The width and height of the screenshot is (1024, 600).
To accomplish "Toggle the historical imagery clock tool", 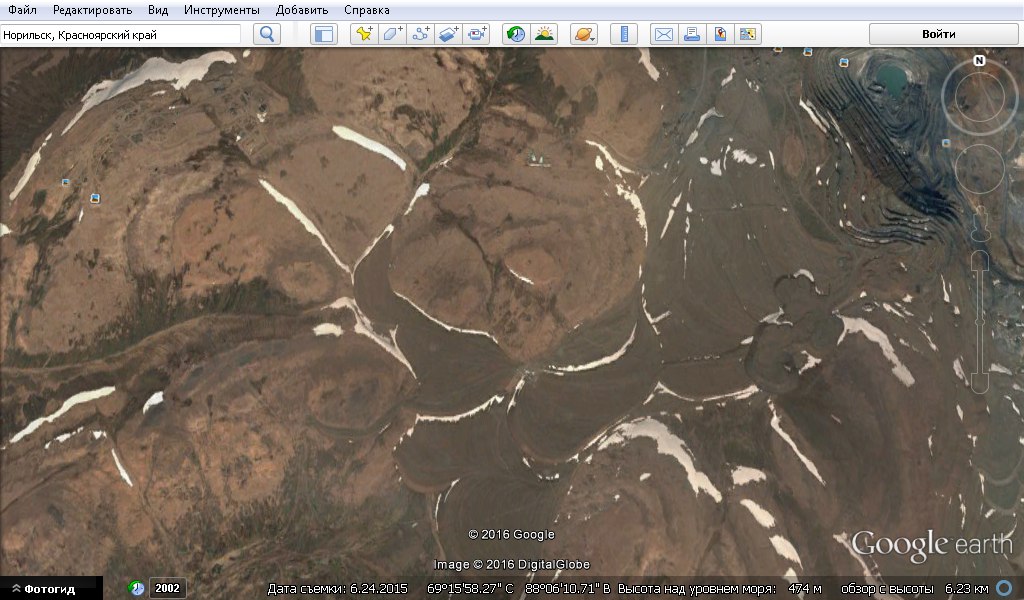I will (516, 34).
